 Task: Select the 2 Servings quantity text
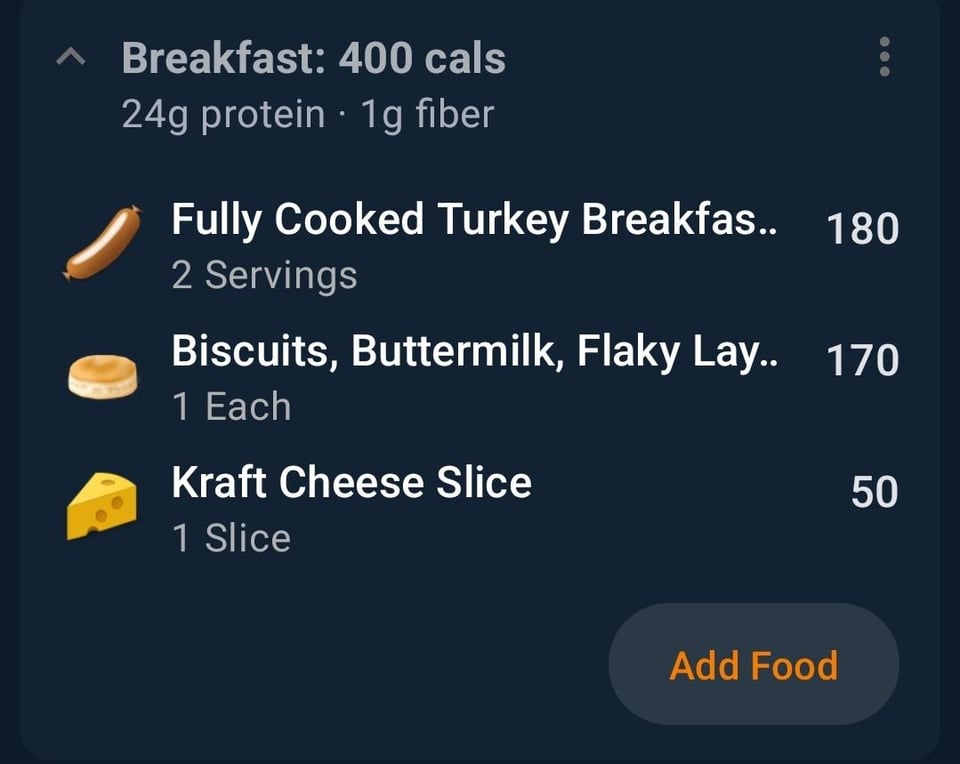(x=264, y=275)
